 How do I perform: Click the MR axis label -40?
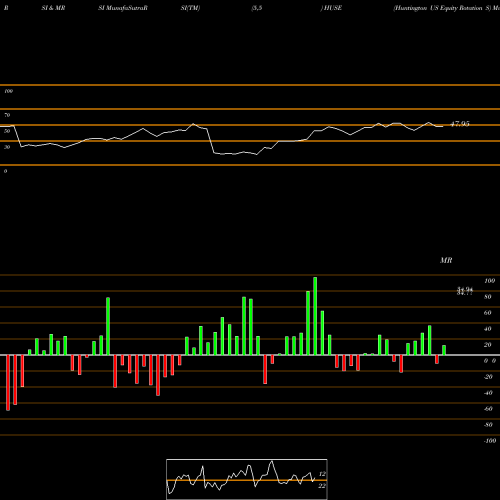tap(488, 393)
